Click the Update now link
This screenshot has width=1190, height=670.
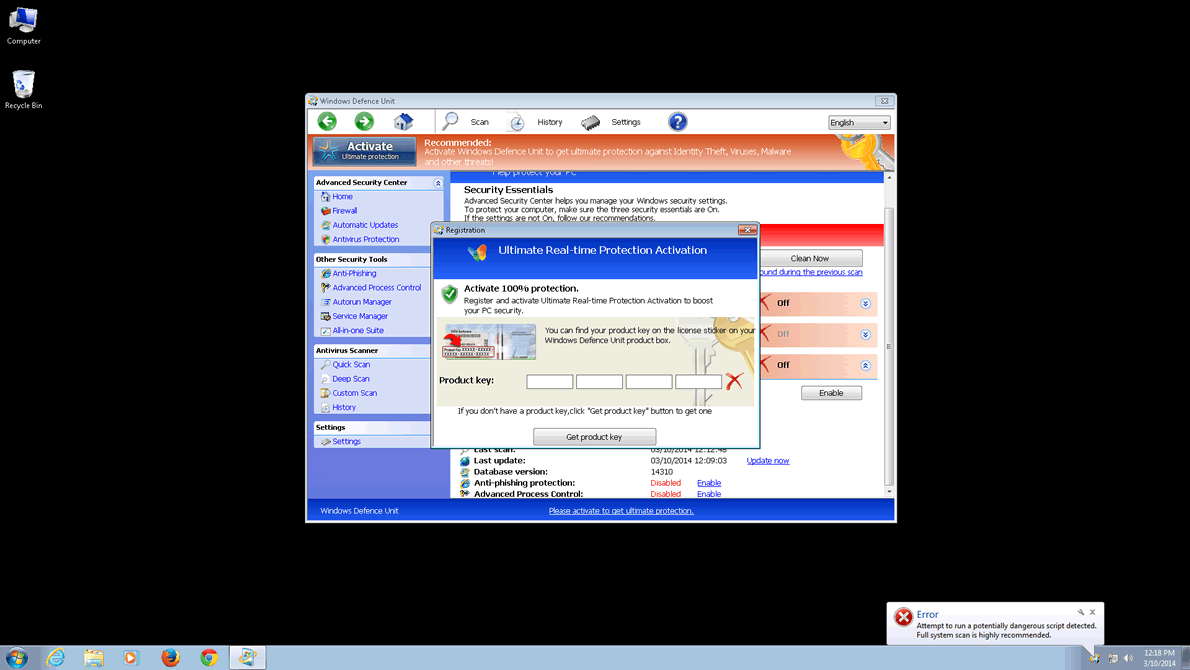767,461
